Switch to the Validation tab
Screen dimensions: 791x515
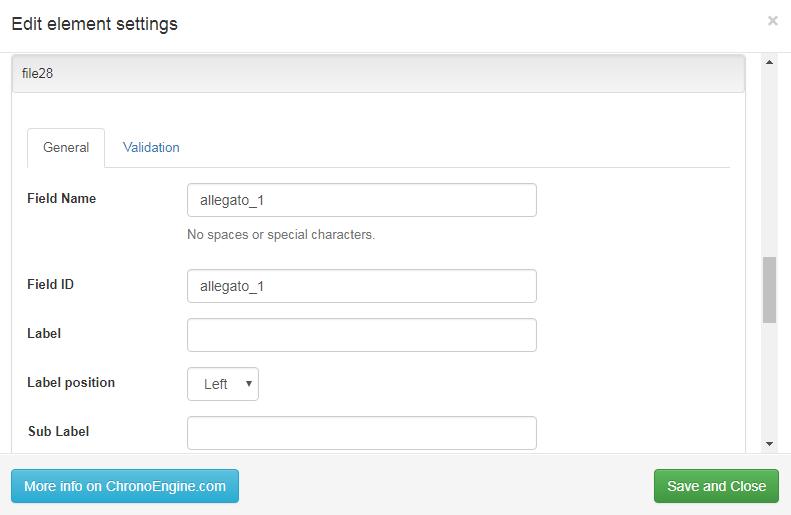tap(151, 147)
